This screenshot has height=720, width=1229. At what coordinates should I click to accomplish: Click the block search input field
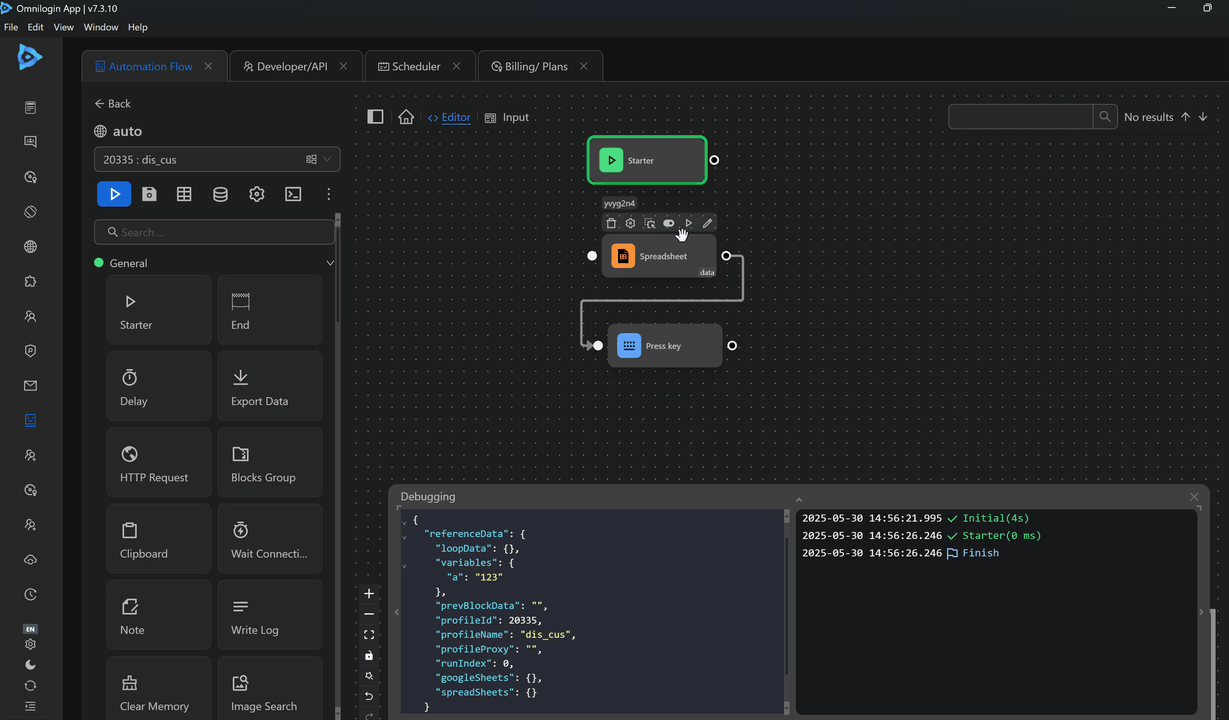tap(215, 232)
